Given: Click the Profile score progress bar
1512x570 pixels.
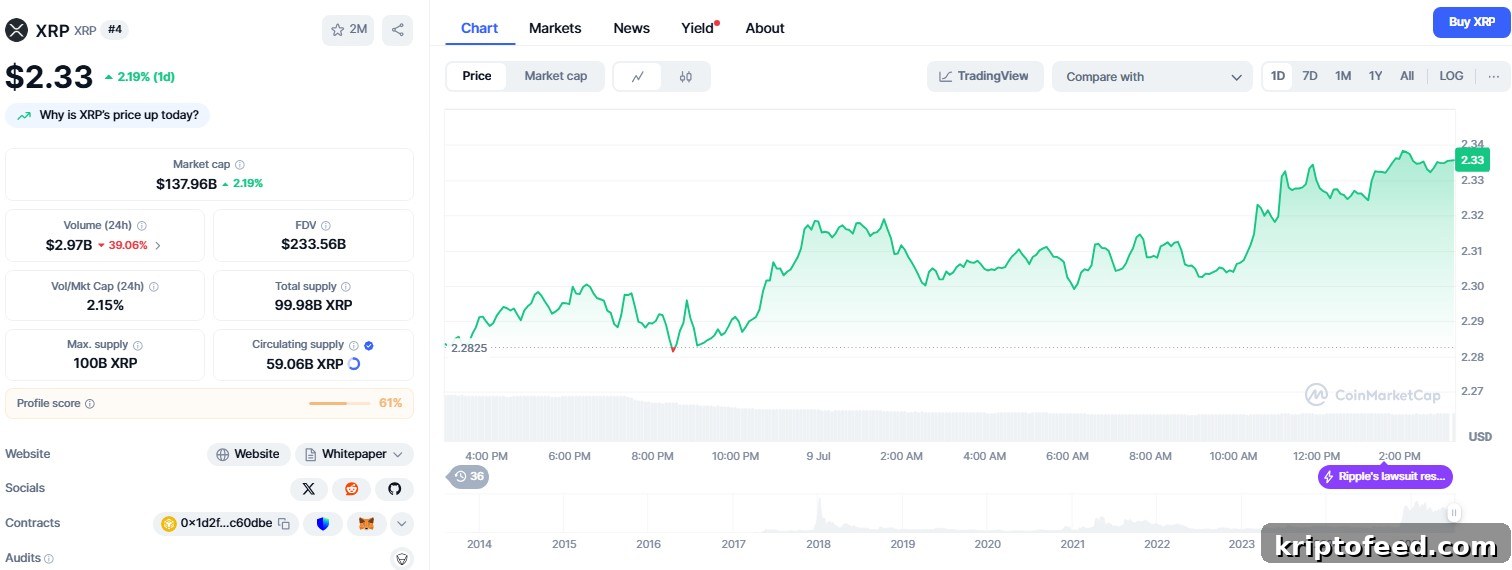Looking at the screenshot, I should point(341,404).
